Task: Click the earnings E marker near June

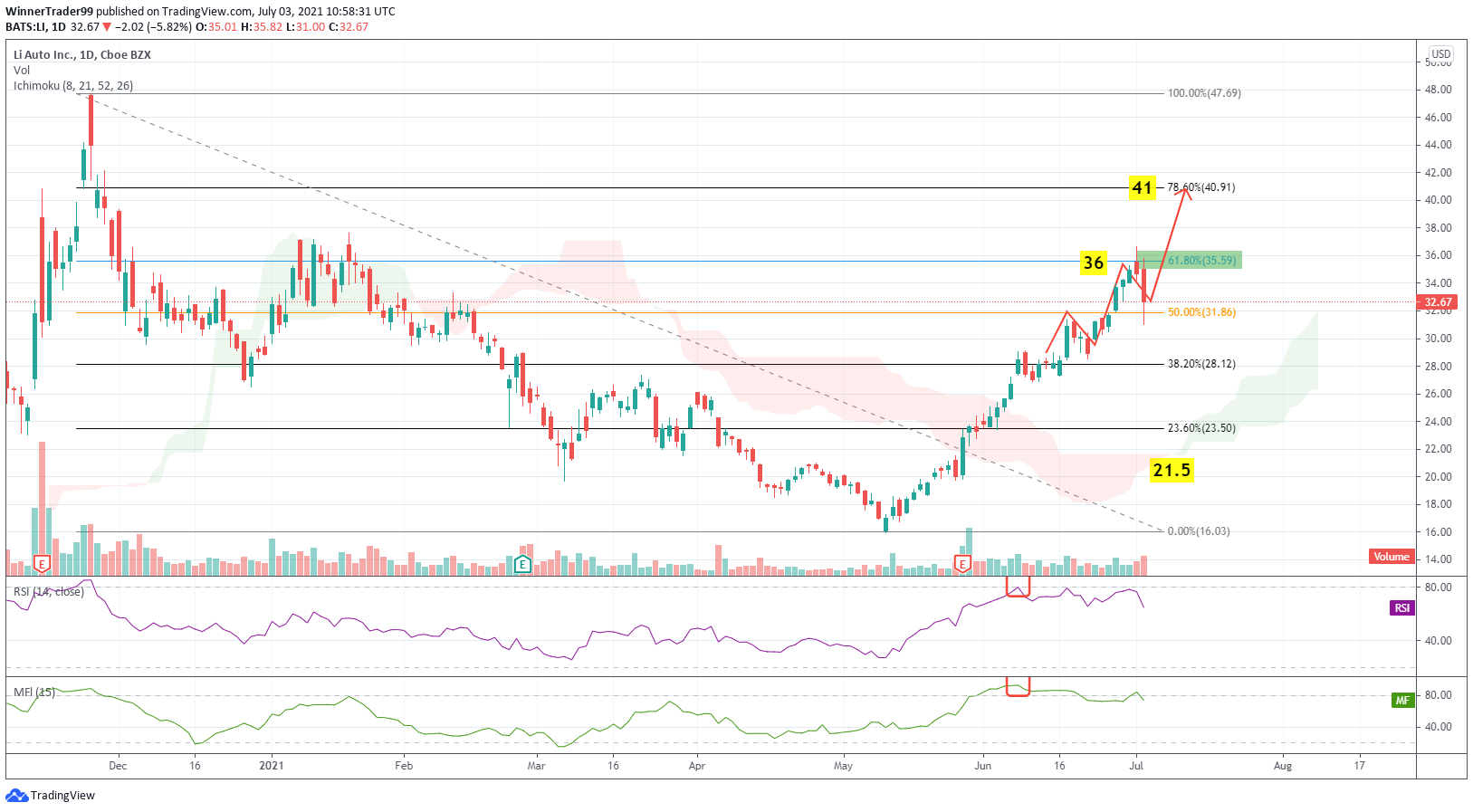Action: [962, 565]
